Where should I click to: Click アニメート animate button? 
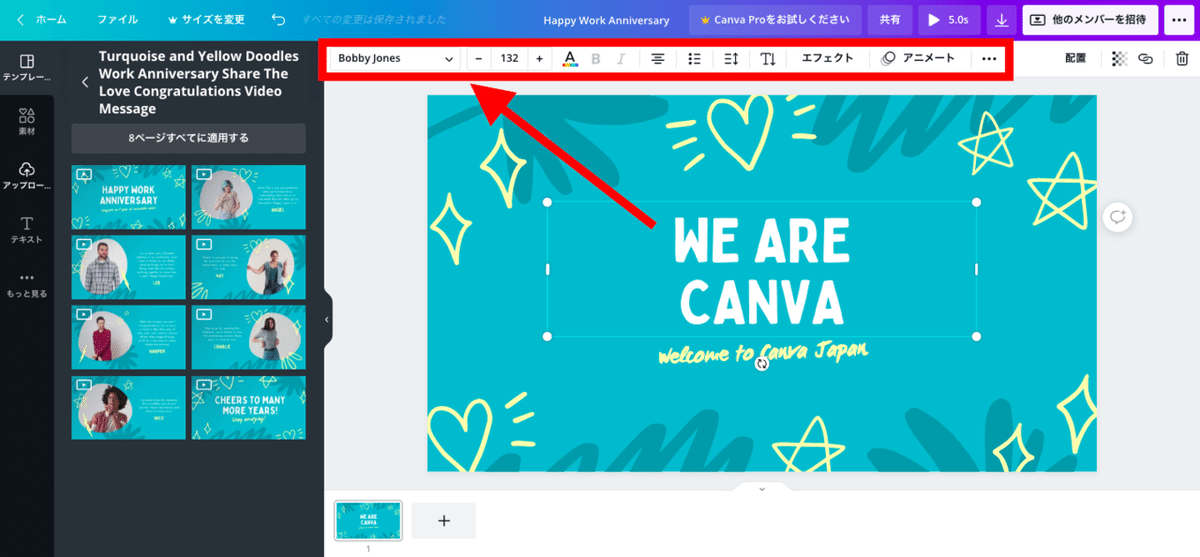pos(918,59)
